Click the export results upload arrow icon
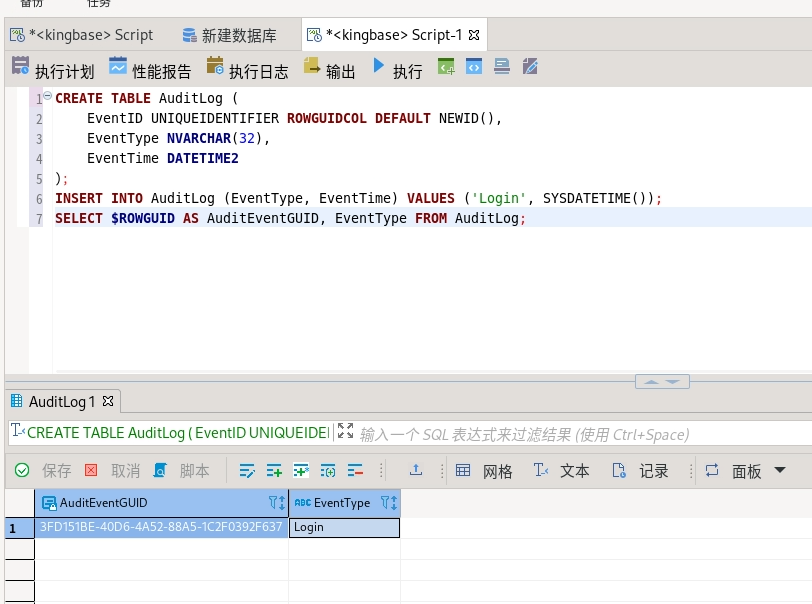 416,470
